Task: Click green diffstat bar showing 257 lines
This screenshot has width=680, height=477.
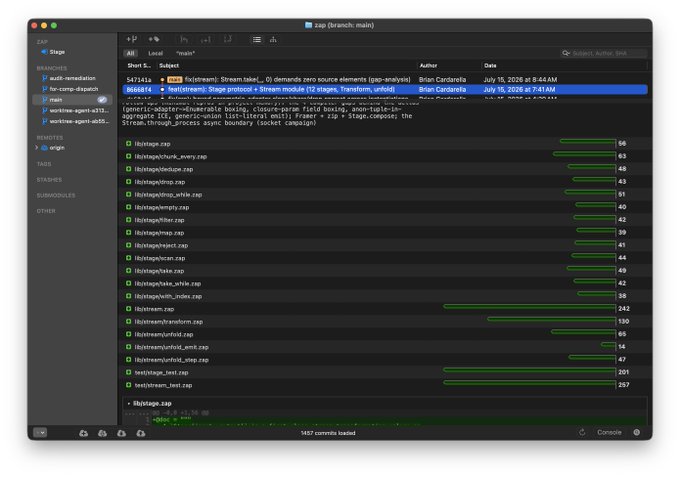Action: pos(529,383)
